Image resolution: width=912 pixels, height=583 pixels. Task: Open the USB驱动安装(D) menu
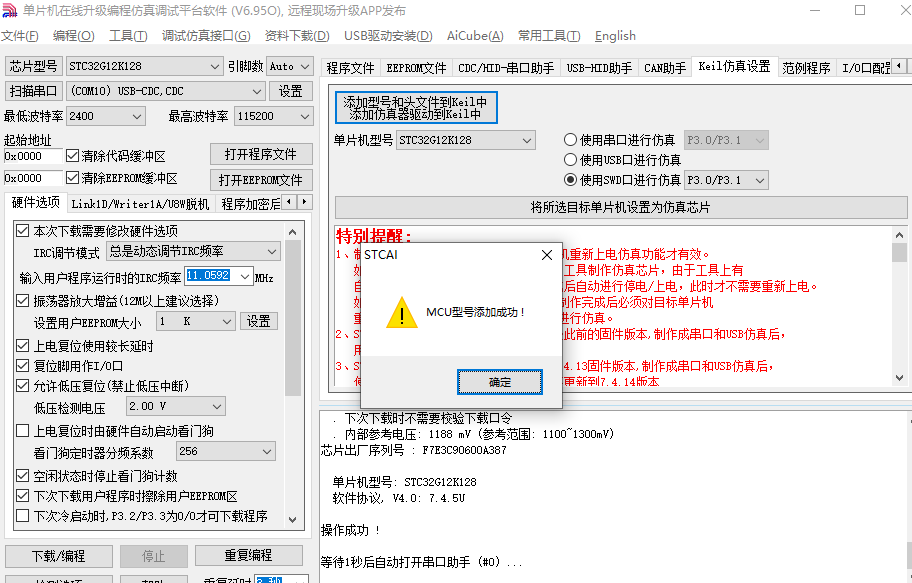pos(388,36)
